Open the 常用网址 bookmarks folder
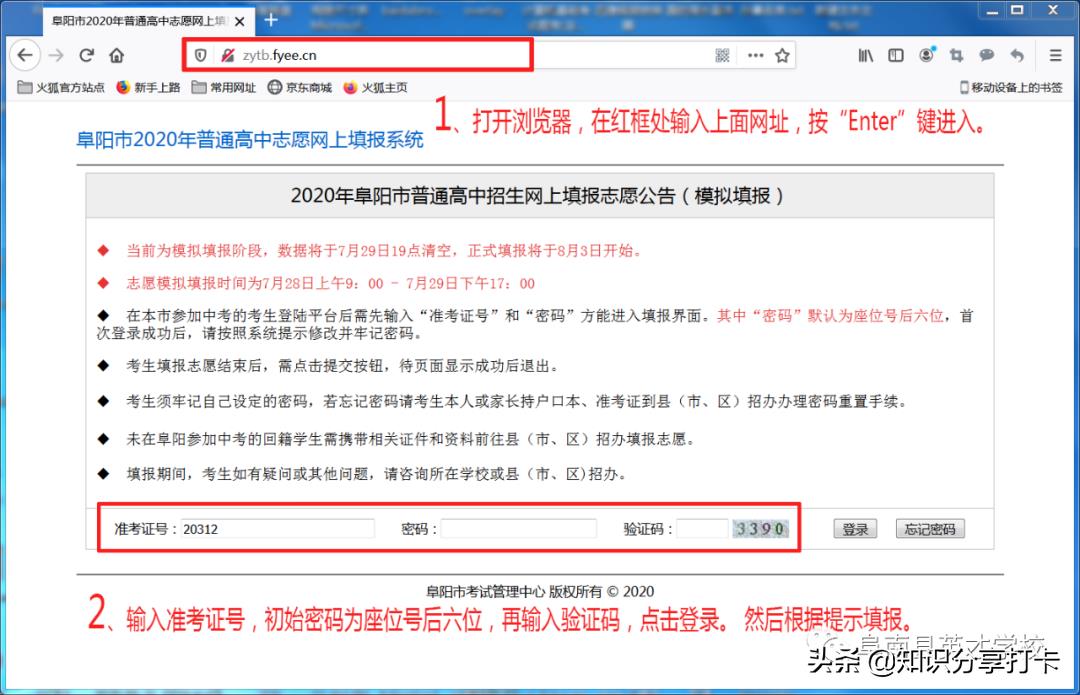 pyautogui.click(x=224, y=87)
